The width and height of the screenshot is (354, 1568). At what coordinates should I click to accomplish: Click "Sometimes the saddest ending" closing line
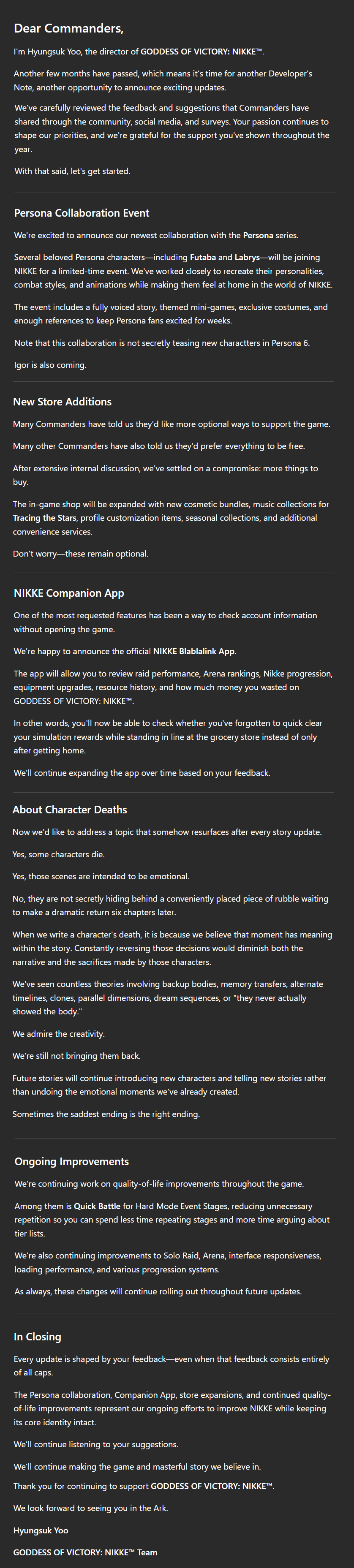point(106,1114)
